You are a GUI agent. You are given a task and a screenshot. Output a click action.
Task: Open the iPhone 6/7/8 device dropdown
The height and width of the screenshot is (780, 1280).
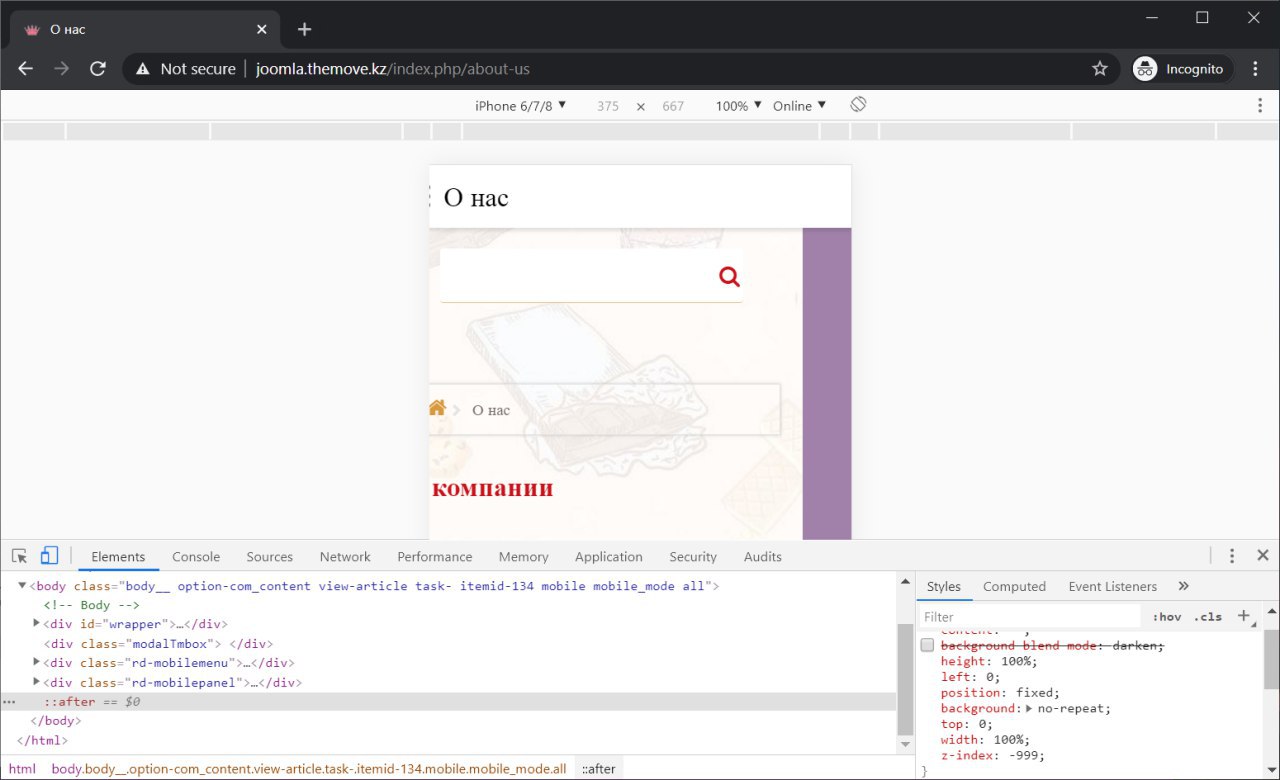pos(520,106)
